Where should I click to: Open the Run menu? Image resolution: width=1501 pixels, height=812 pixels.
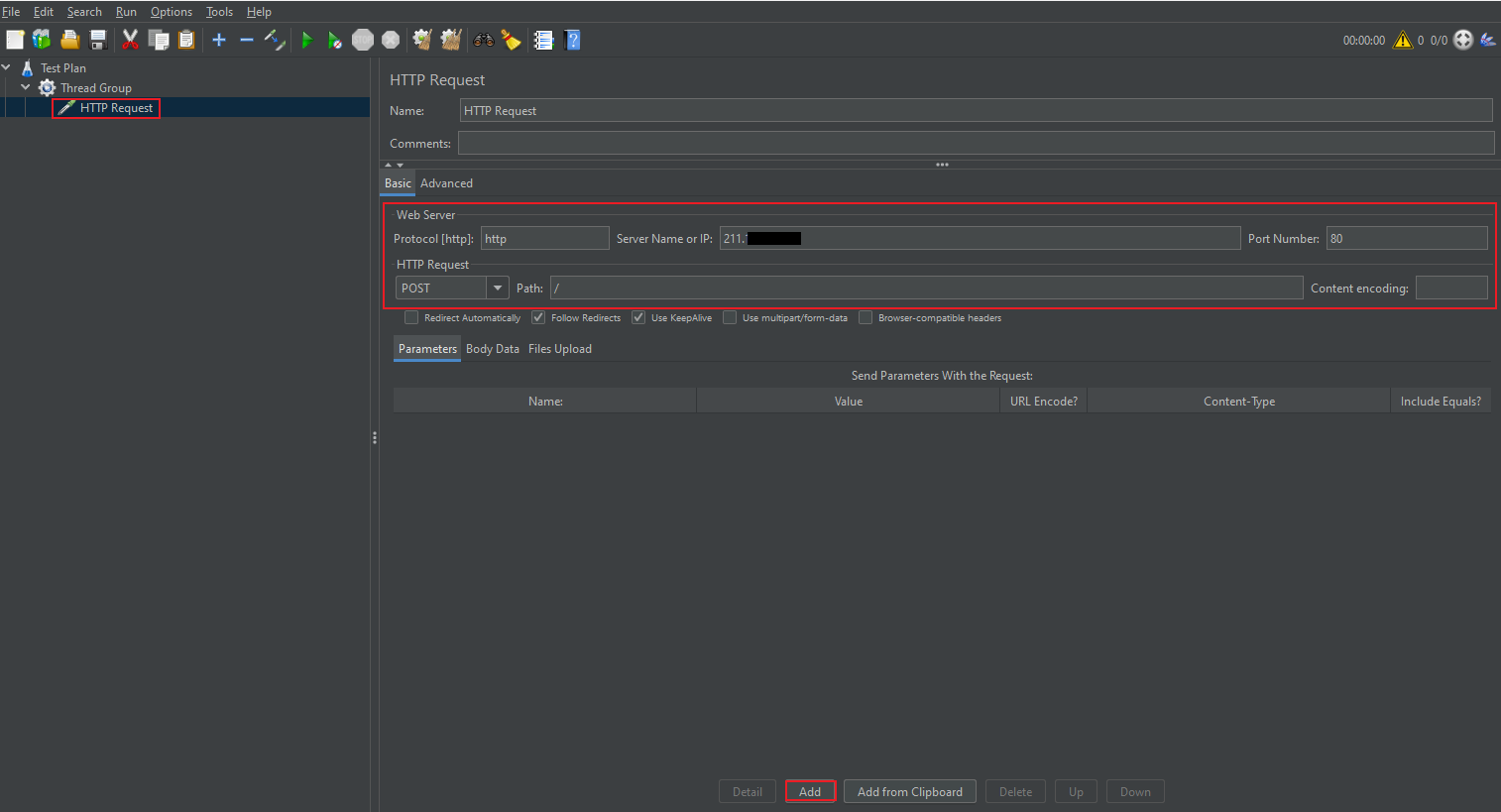126,12
